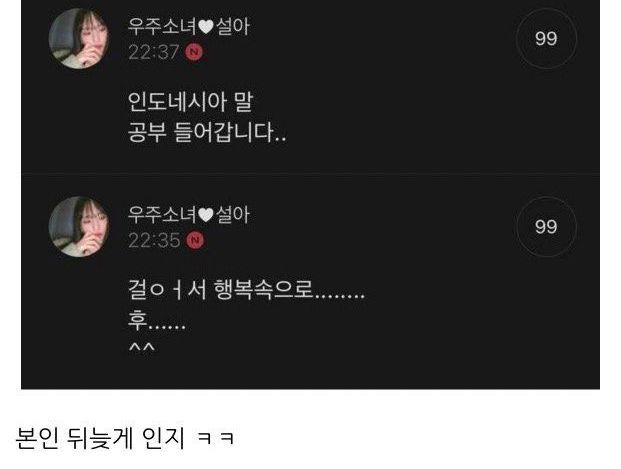Open username 우주소녀 설아 above the 22:37 time
This screenshot has height=469, width=621.
[189, 26]
